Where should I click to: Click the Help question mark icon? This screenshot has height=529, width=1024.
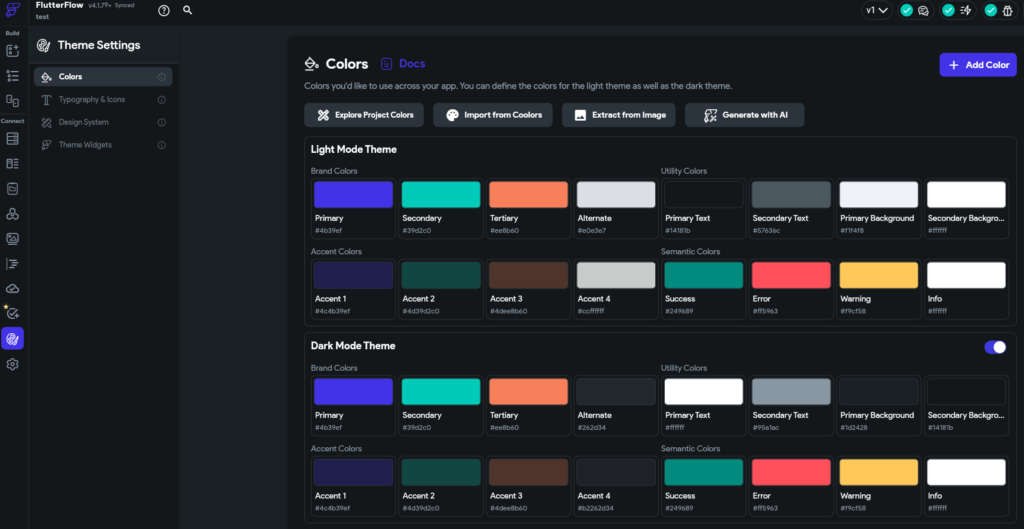click(164, 10)
